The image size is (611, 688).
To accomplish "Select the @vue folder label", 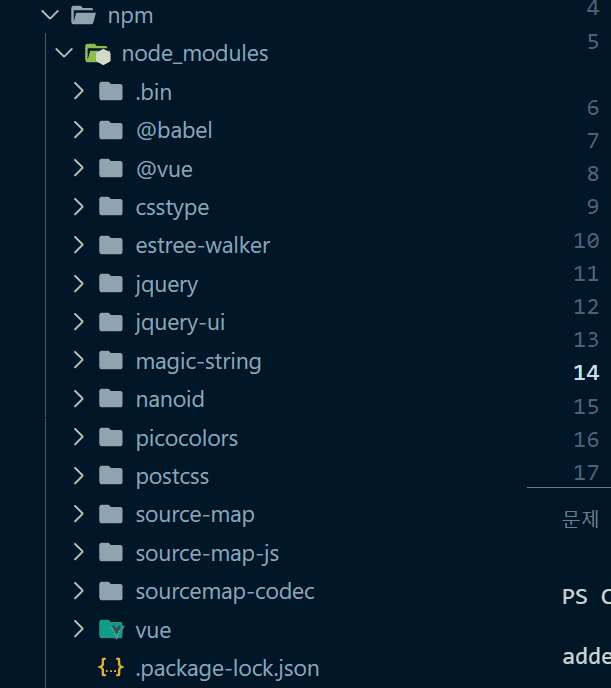I will coord(164,169).
